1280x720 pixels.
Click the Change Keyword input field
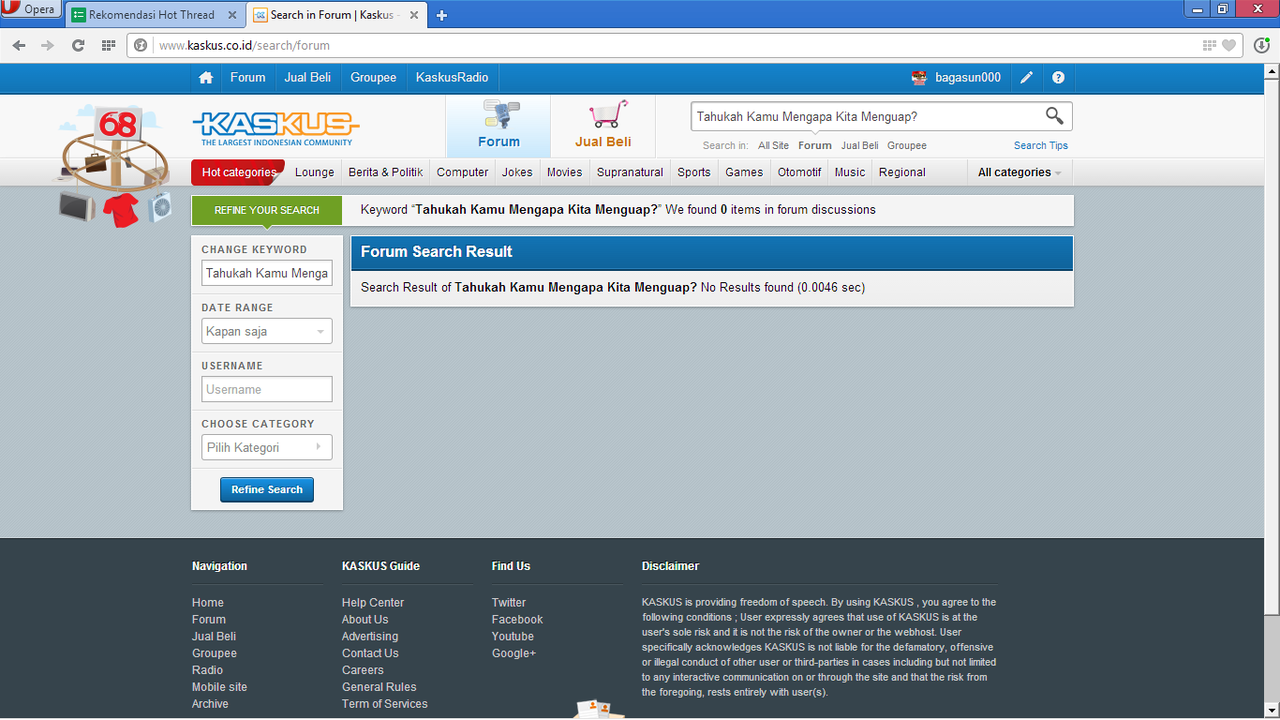266,273
